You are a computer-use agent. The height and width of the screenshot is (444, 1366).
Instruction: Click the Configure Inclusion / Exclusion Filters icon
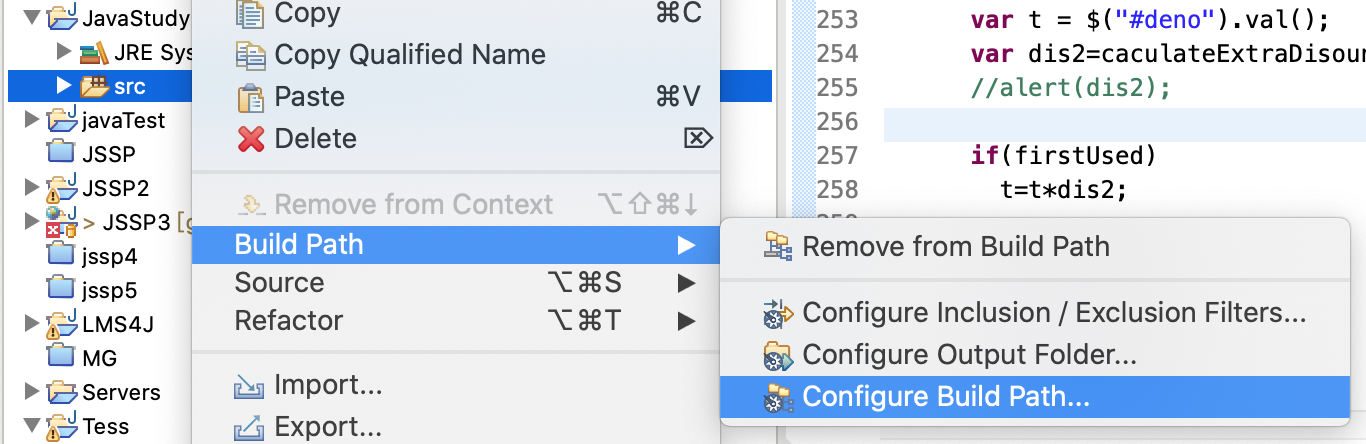click(777, 314)
